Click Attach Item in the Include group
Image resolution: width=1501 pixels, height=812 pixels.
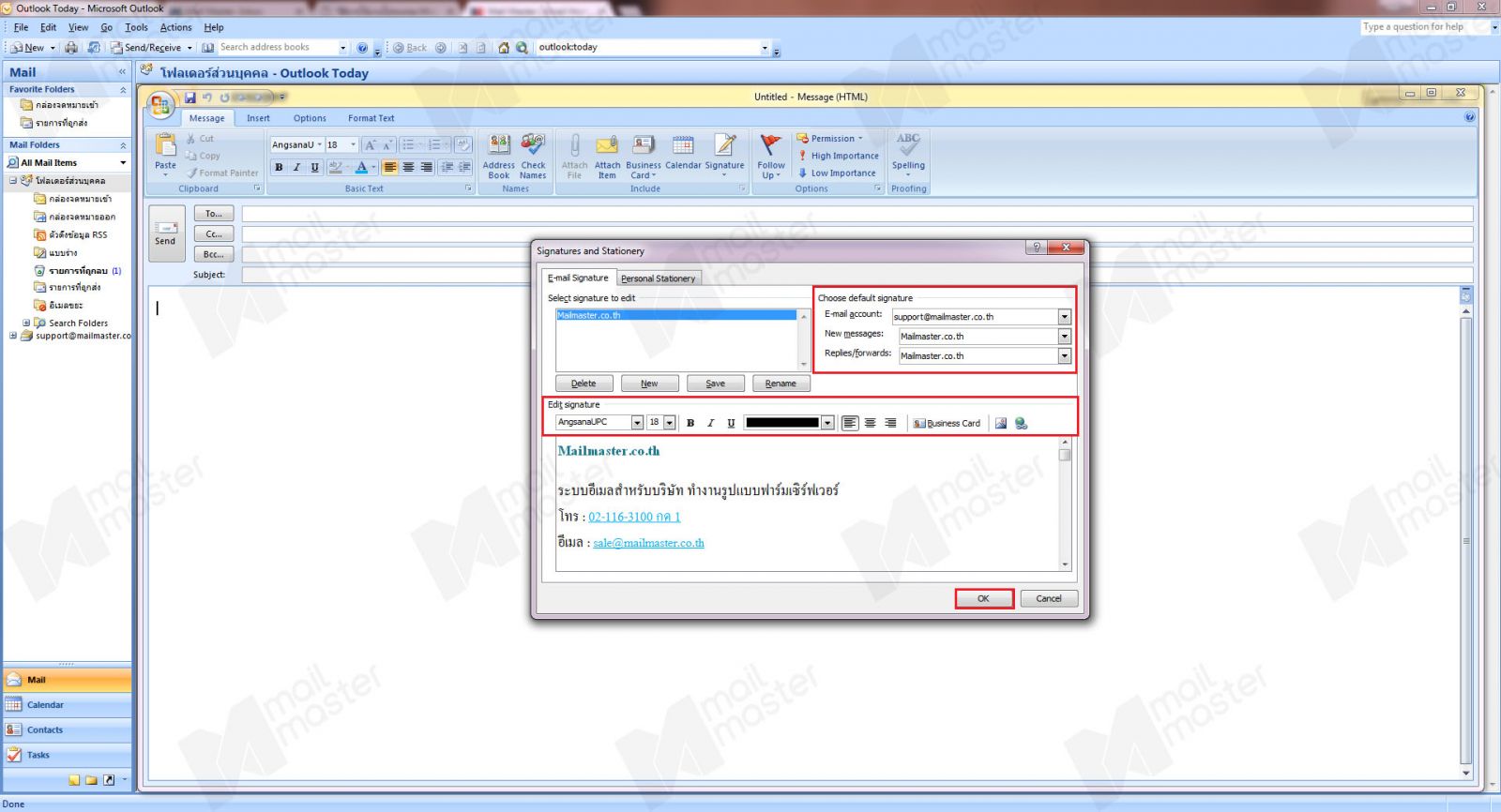[607, 156]
